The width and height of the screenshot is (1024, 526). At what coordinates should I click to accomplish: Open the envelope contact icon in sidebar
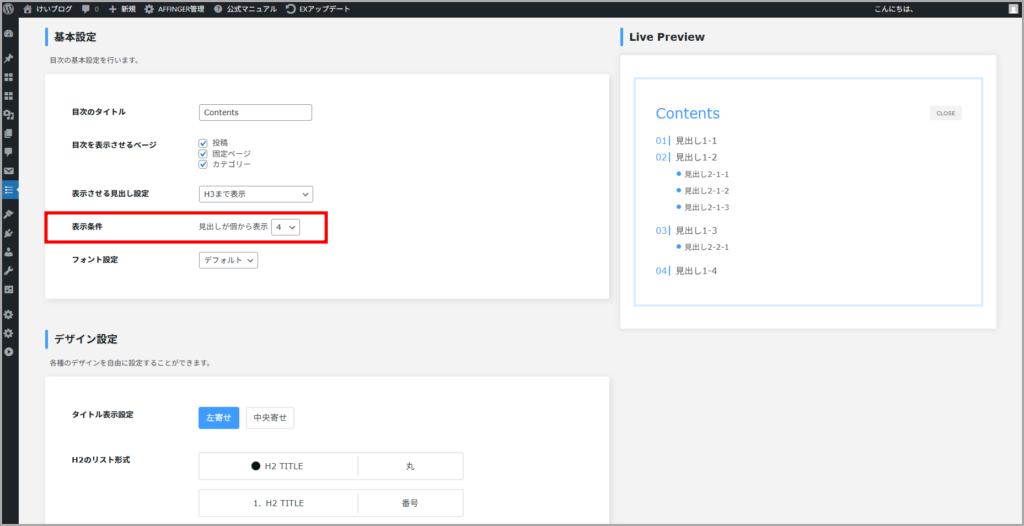pos(9,171)
